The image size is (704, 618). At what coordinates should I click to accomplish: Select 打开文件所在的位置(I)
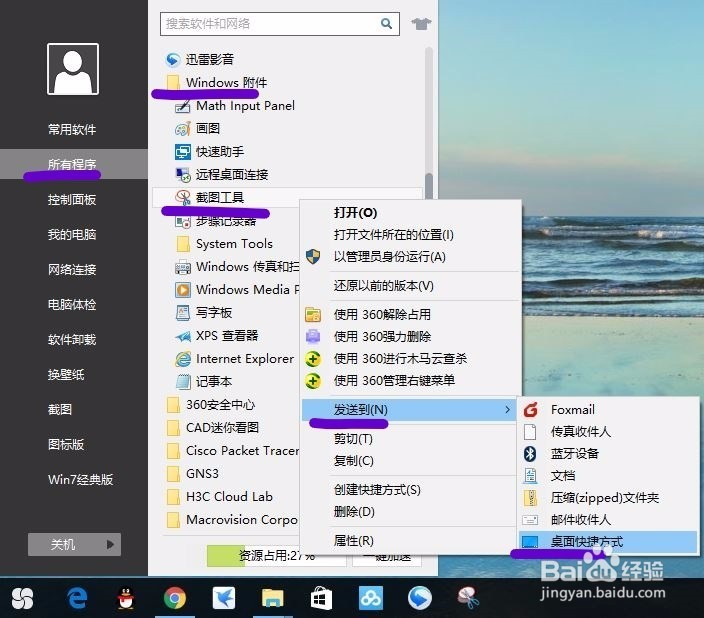393,234
